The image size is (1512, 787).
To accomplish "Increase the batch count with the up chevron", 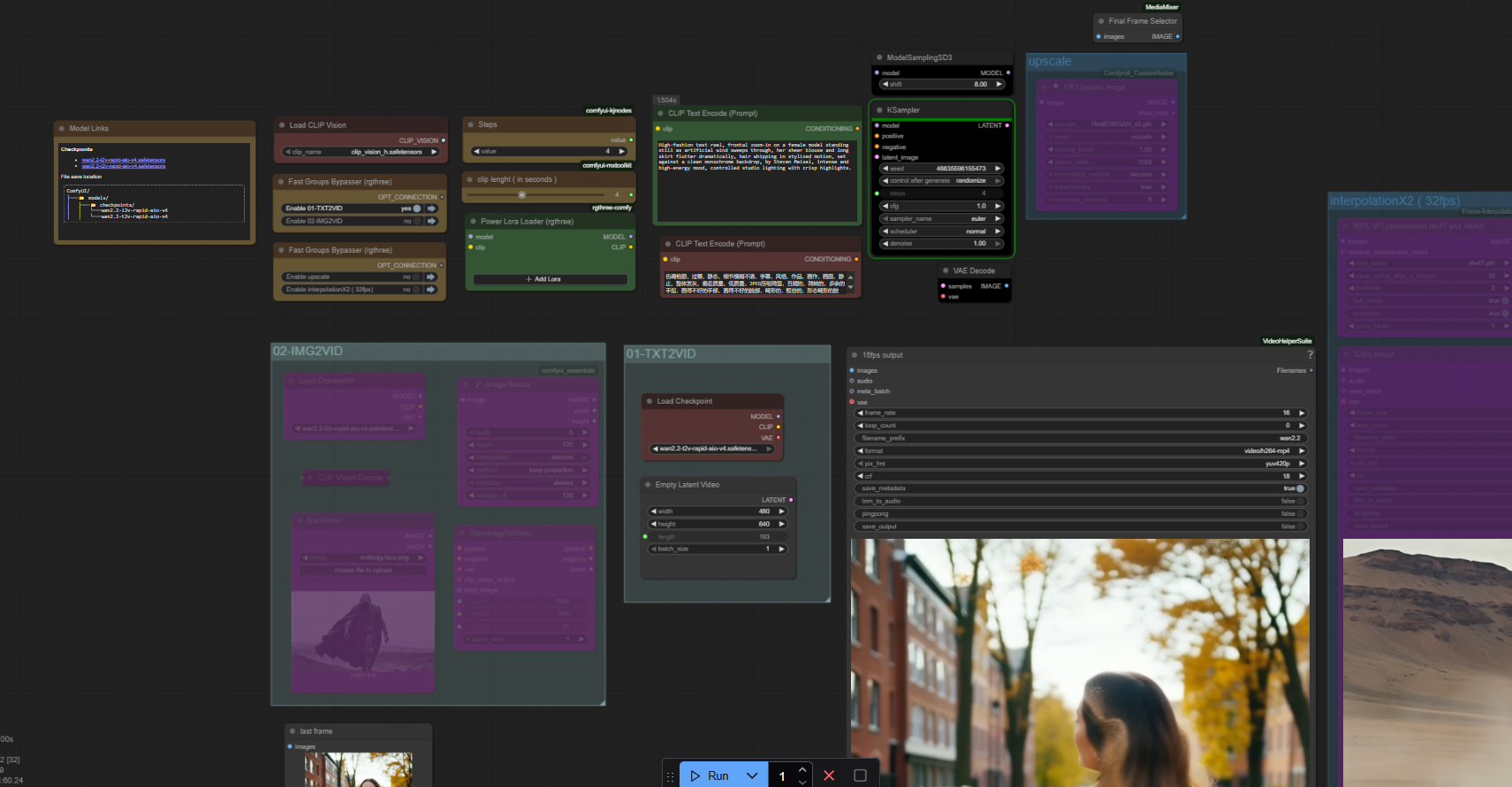I will (x=802, y=770).
